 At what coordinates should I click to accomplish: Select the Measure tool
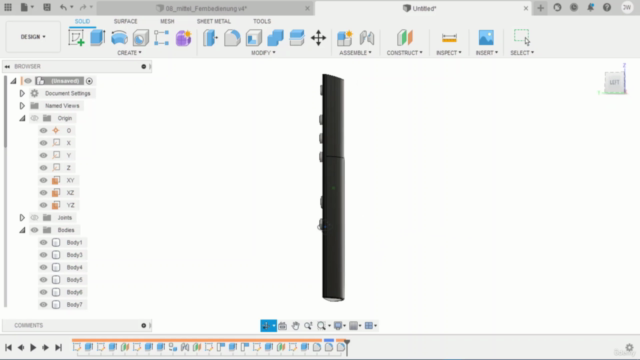pyautogui.click(x=449, y=38)
